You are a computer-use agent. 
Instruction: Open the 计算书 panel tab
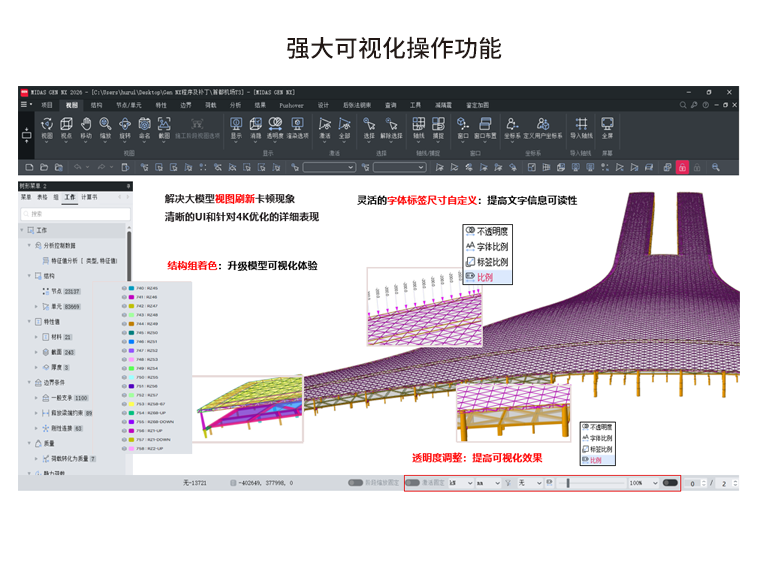[x=89, y=197]
